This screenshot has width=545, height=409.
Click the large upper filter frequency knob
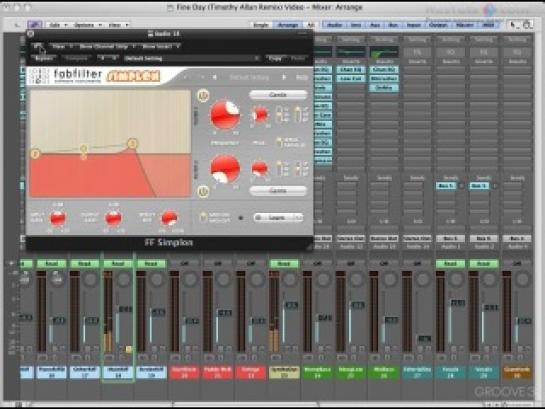pyautogui.click(x=225, y=115)
